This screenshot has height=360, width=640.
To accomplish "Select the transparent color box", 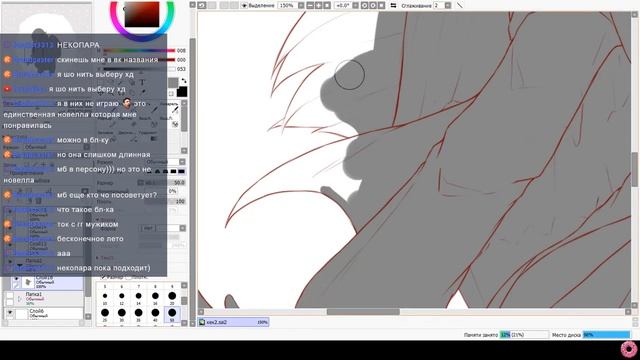I will point(171,93).
